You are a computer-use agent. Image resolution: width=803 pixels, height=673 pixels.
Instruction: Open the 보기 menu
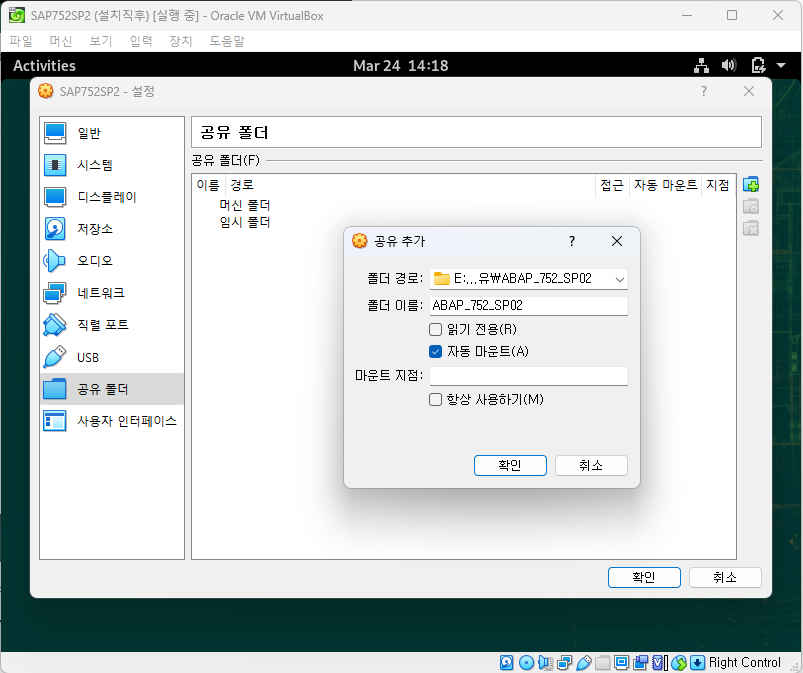[100, 41]
